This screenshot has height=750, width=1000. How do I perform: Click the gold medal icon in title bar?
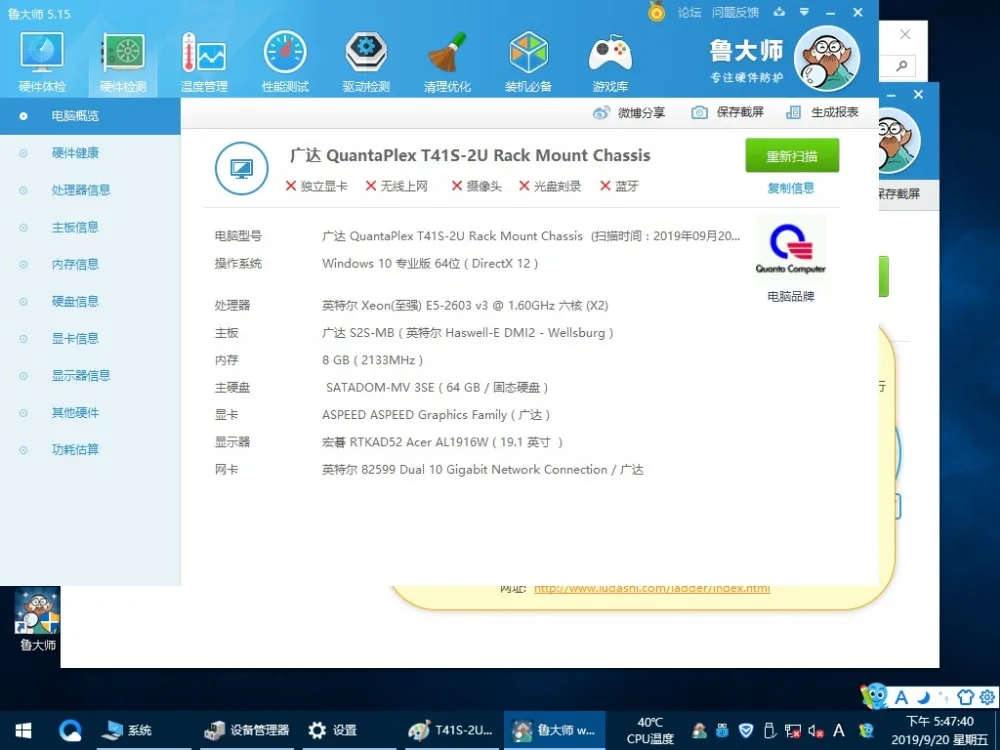(656, 11)
